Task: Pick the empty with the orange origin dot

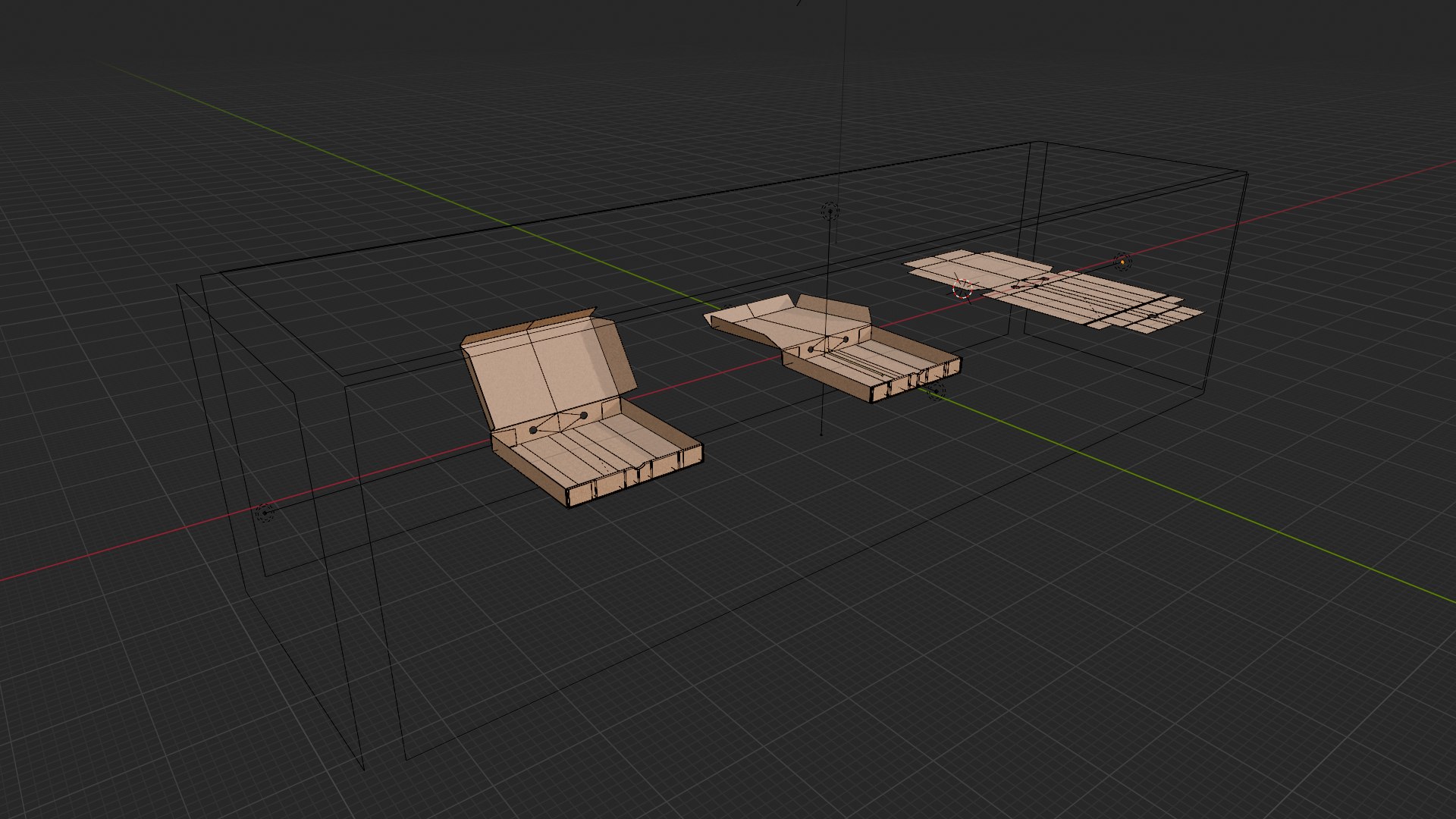Action: click(1122, 262)
